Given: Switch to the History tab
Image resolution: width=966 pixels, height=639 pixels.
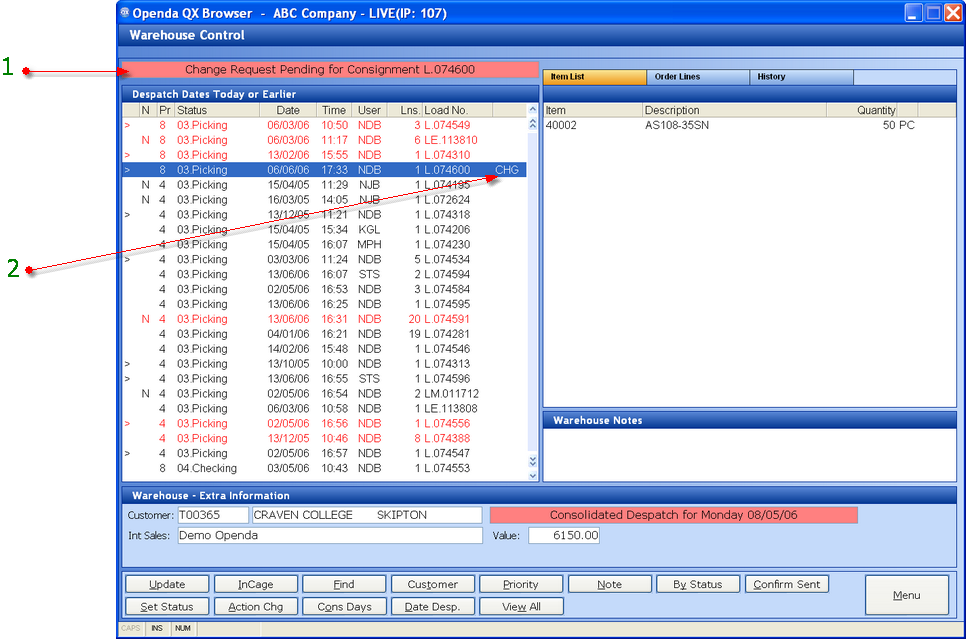Looking at the screenshot, I should (802, 77).
